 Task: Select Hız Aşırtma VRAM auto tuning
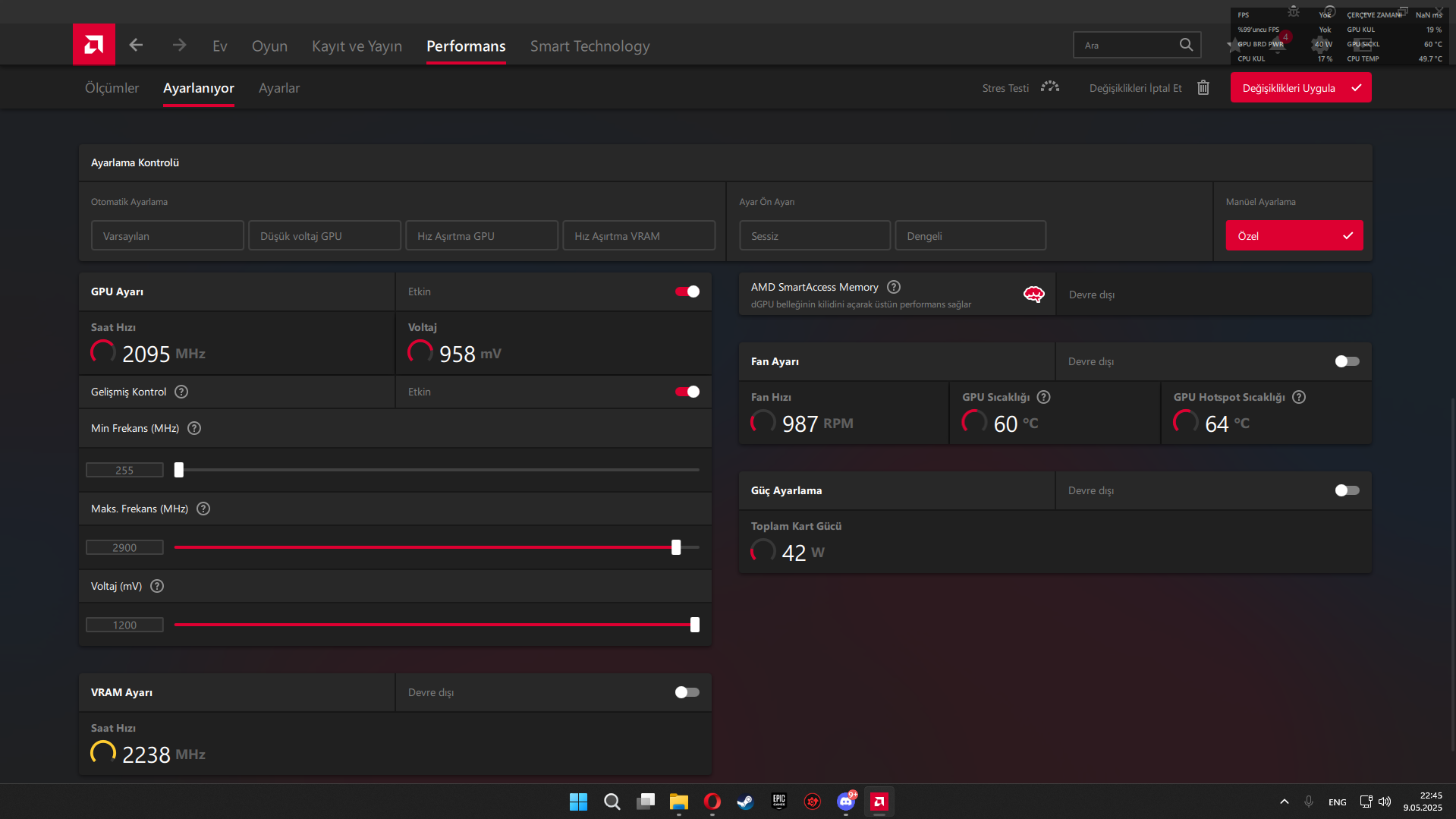(x=639, y=236)
